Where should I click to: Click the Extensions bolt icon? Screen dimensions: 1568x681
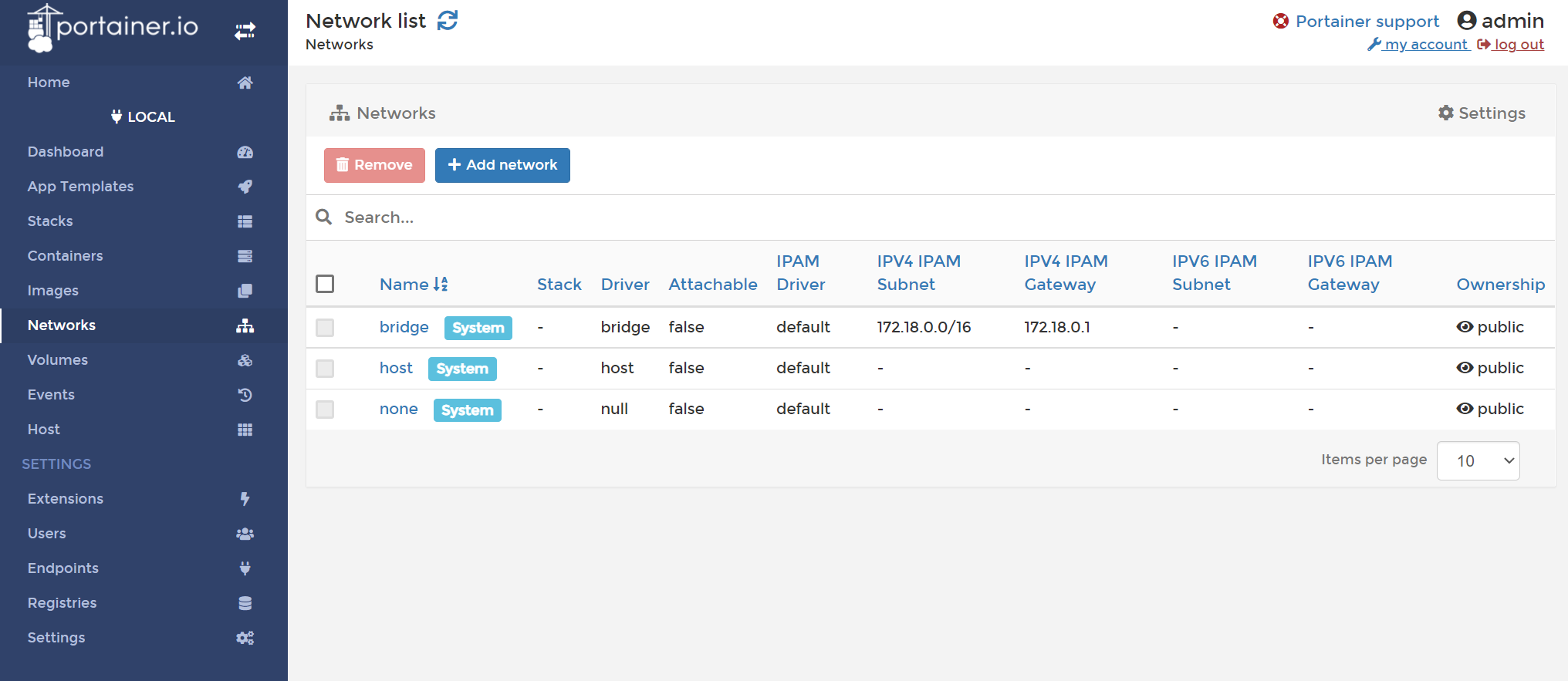tap(245, 499)
